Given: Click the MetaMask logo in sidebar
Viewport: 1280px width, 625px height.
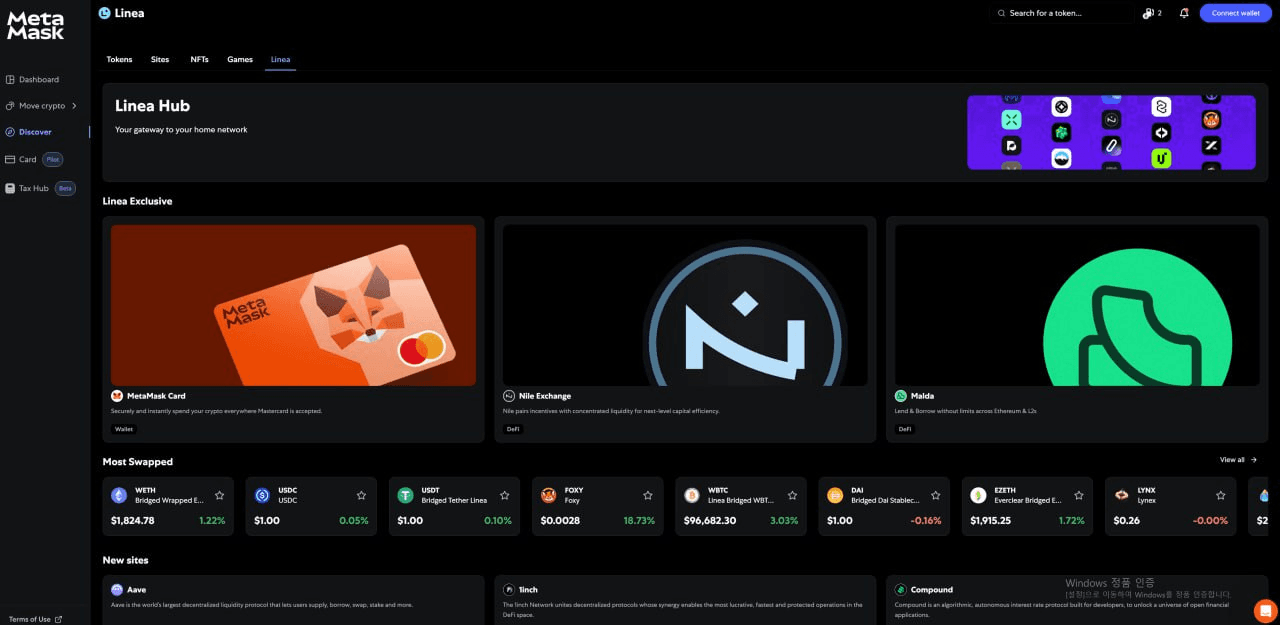Looking at the screenshot, I should (36, 25).
